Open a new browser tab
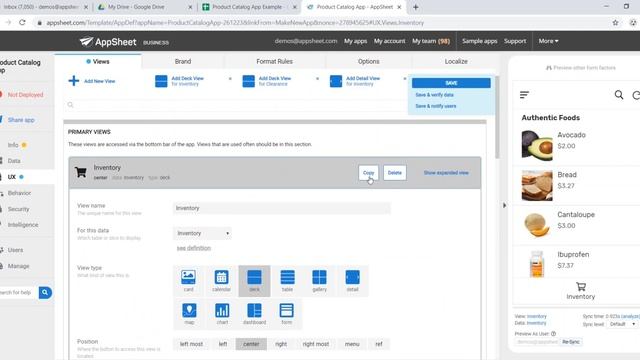The width and height of the screenshot is (640, 360). pyautogui.click(x=416, y=7)
